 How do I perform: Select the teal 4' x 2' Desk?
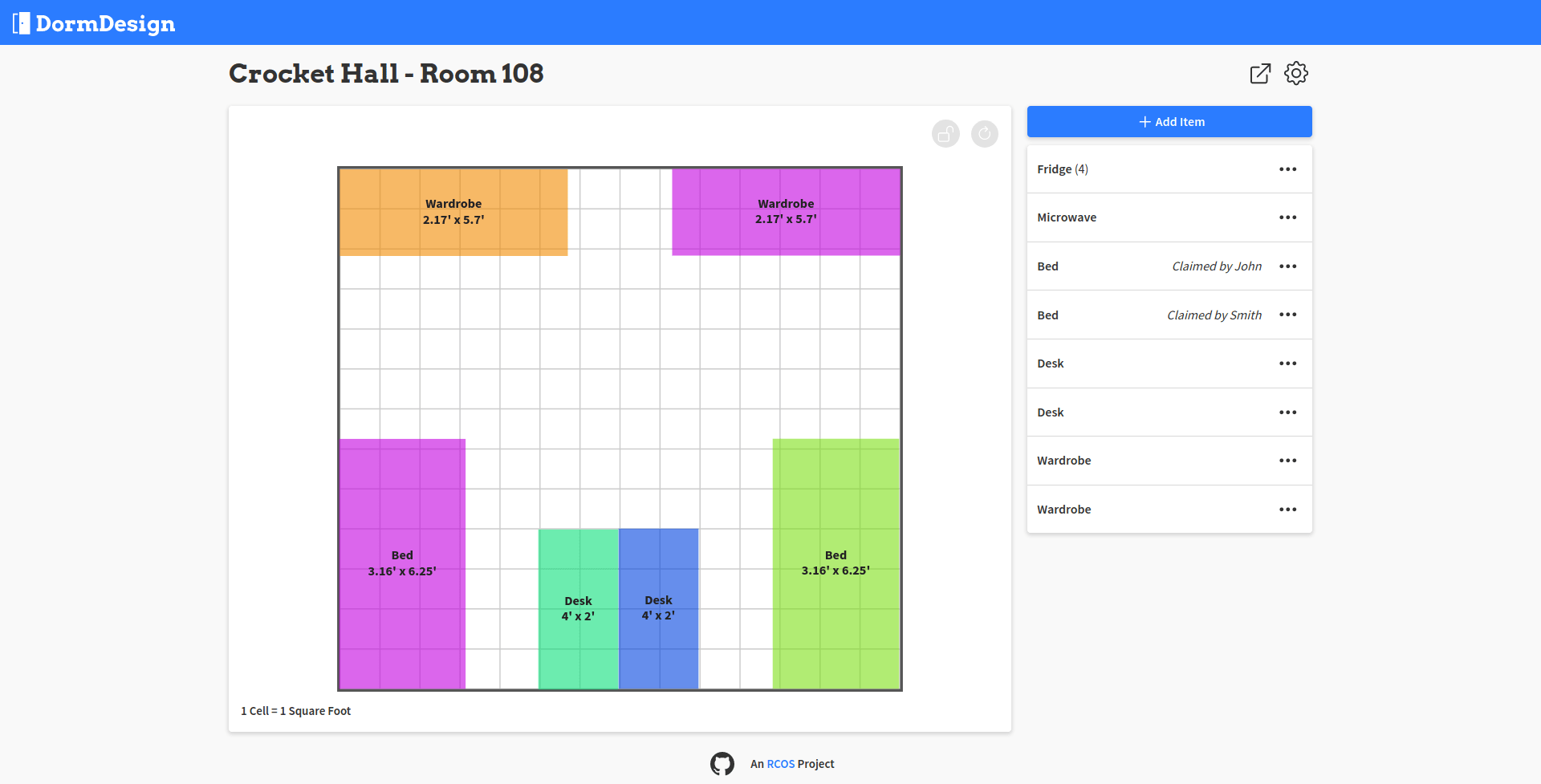click(x=578, y=607)
